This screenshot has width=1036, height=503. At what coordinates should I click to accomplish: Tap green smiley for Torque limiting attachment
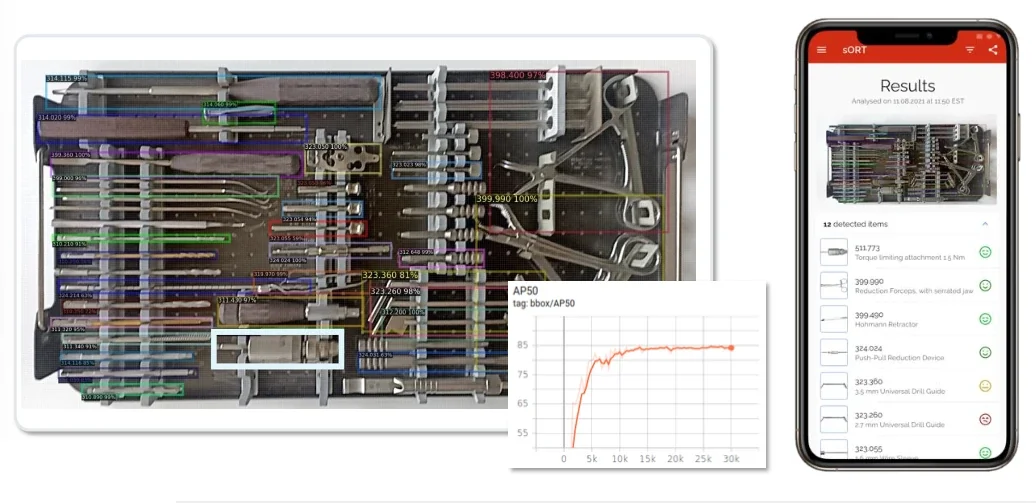click(985, 252)
